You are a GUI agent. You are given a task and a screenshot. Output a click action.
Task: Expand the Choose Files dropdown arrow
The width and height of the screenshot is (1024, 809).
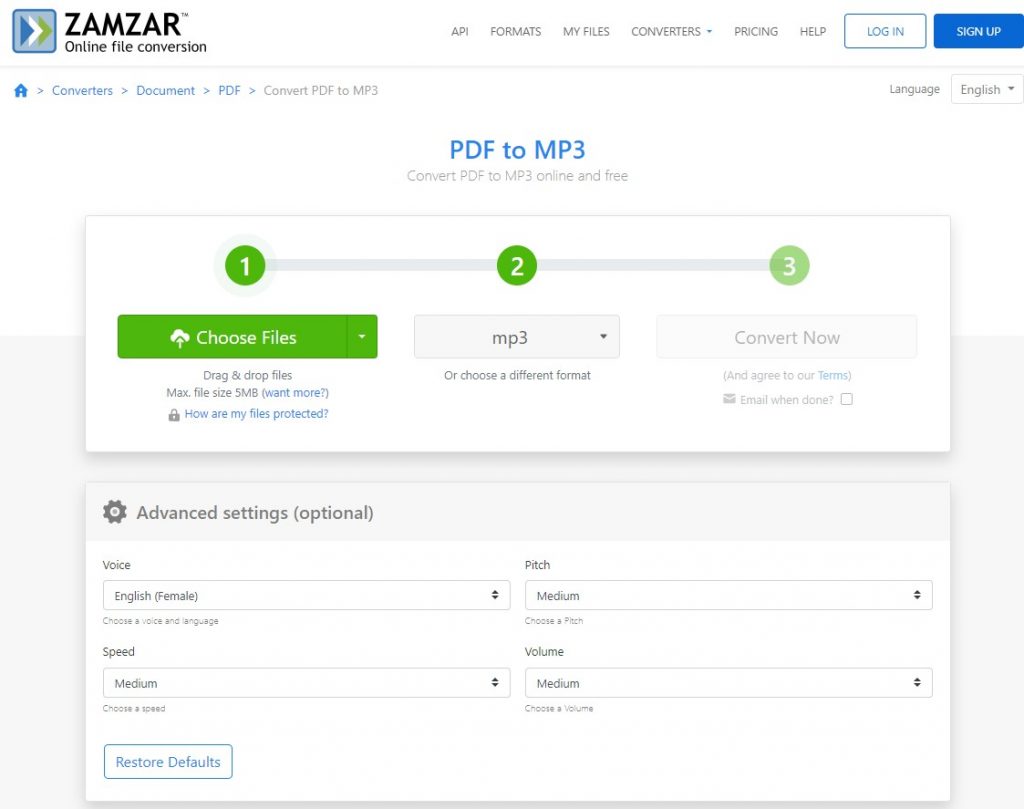click(x=362, y=337)
